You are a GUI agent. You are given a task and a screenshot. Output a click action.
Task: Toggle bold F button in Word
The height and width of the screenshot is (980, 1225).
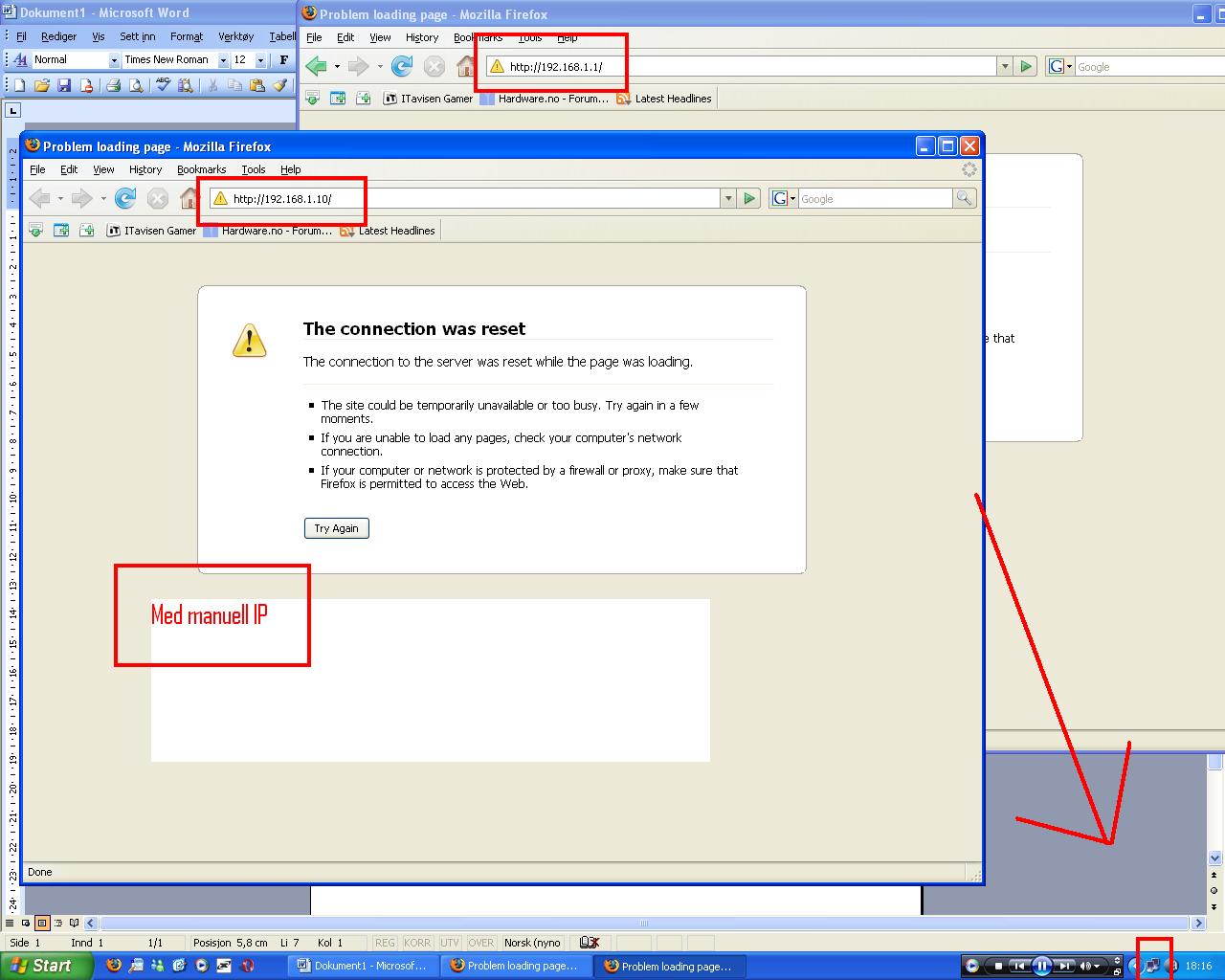pos(283,60)
